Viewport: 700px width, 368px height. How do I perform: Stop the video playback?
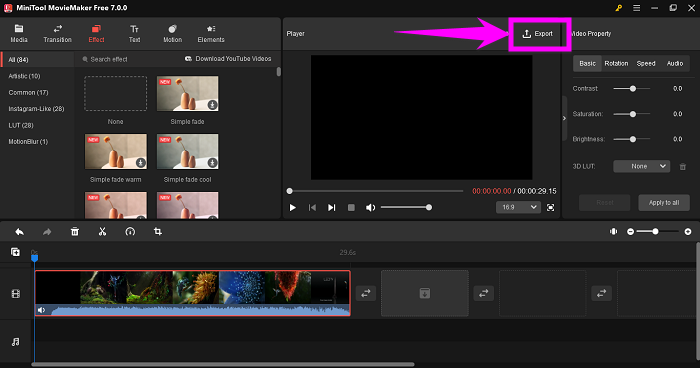click(x=351, y=208)
